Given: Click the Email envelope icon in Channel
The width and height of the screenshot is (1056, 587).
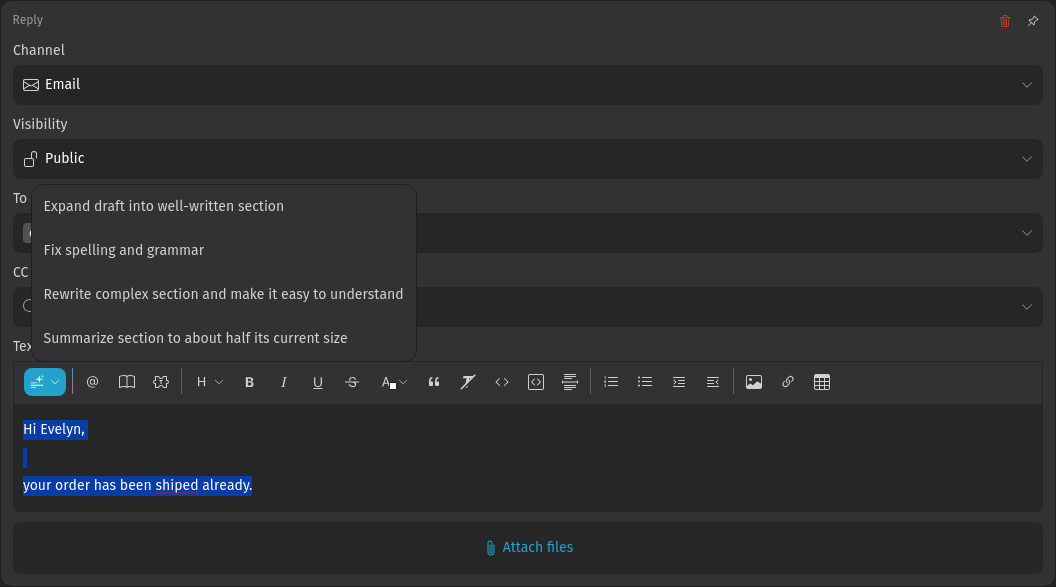Looking at the screenshot, I should click(31, 85).
